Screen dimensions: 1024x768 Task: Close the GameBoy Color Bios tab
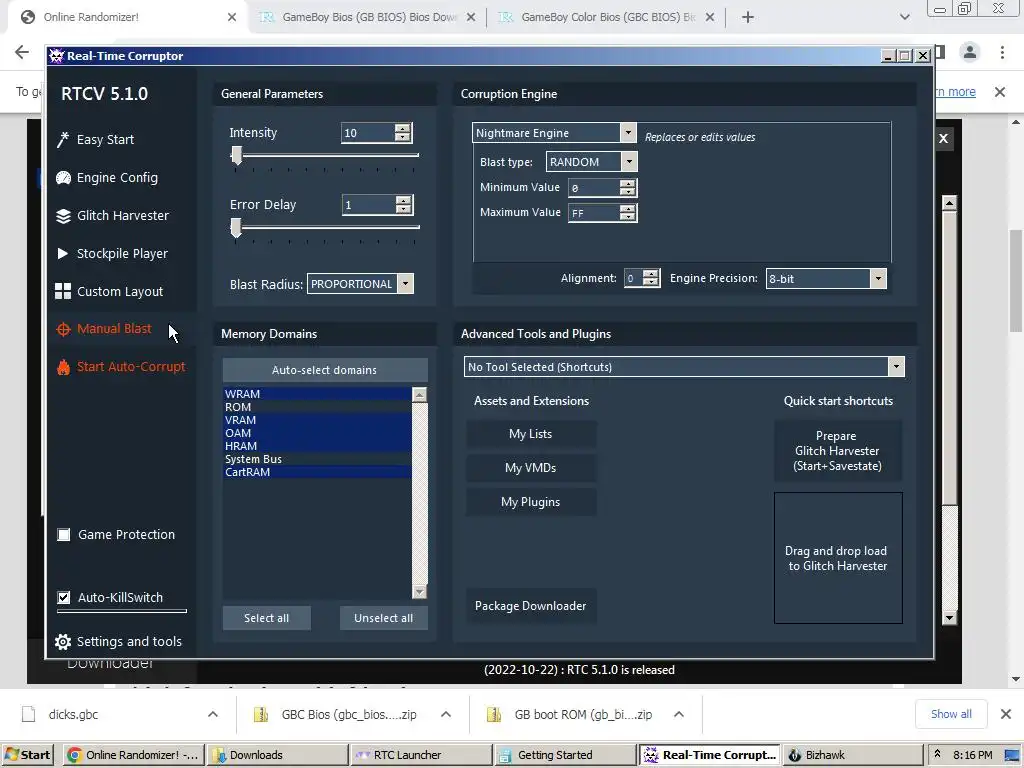point(710,17)
